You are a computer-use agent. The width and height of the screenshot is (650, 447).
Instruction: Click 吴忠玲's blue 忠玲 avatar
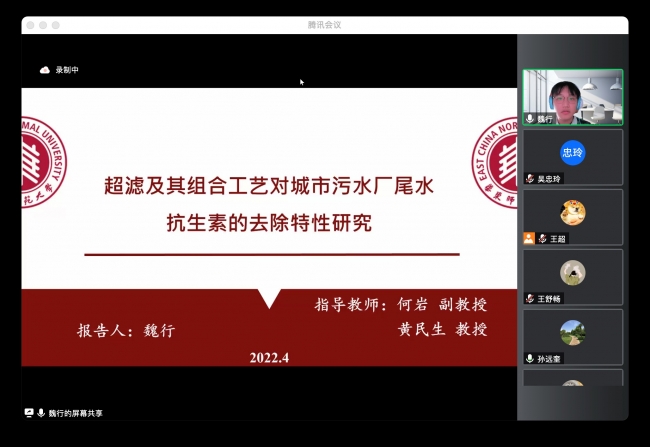[x=572, y=153]
